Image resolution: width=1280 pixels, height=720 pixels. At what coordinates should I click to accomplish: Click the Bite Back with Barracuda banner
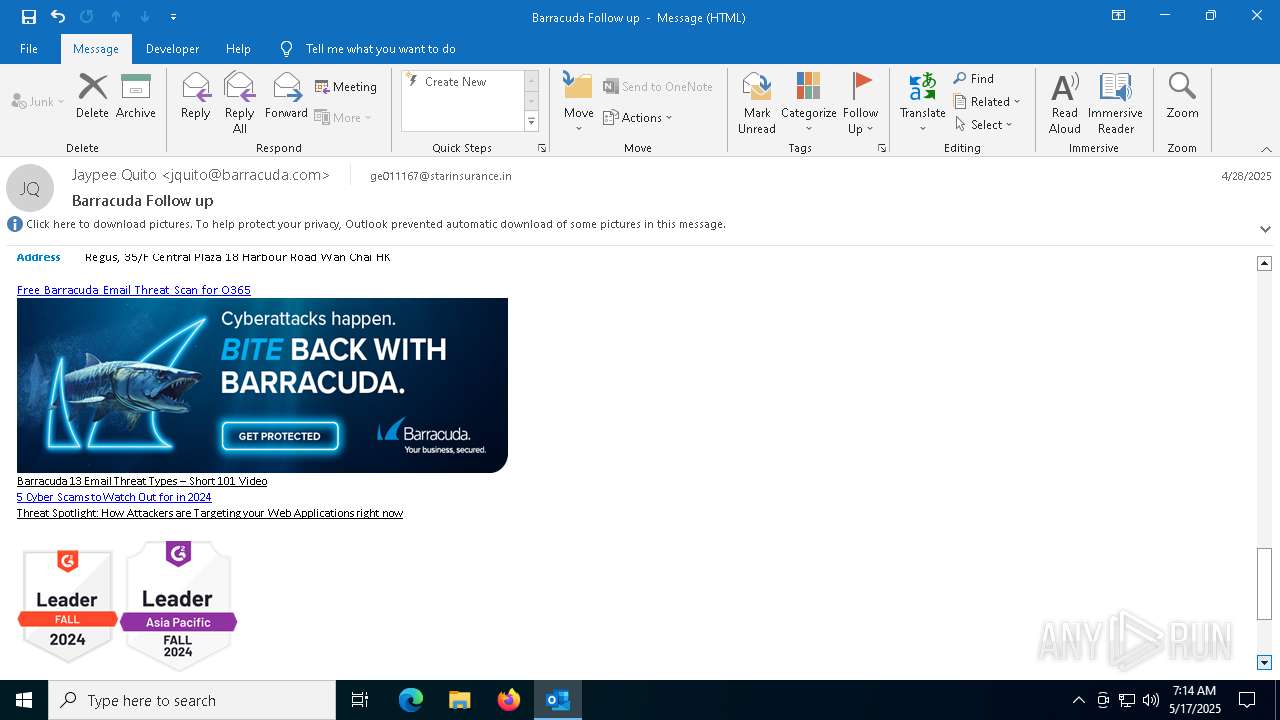click(262, 385)
